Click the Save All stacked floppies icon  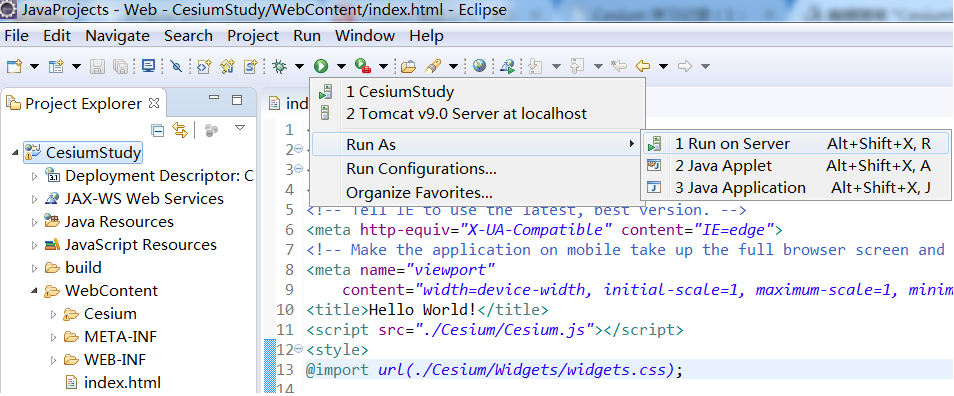[120, 66]
